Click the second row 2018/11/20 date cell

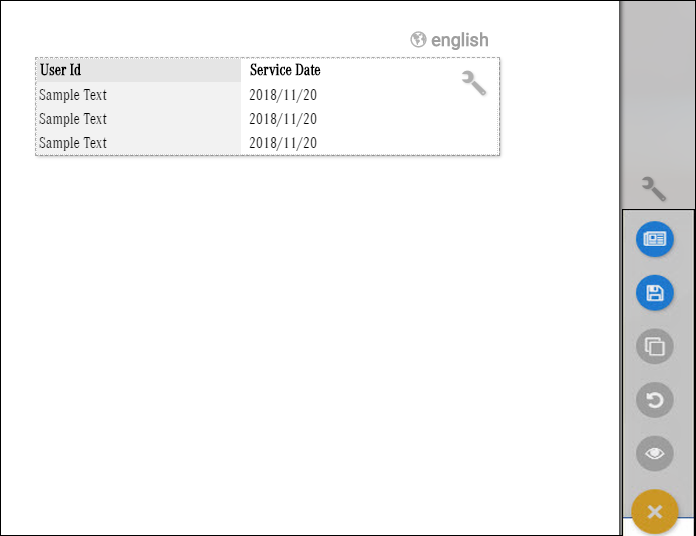283,119
